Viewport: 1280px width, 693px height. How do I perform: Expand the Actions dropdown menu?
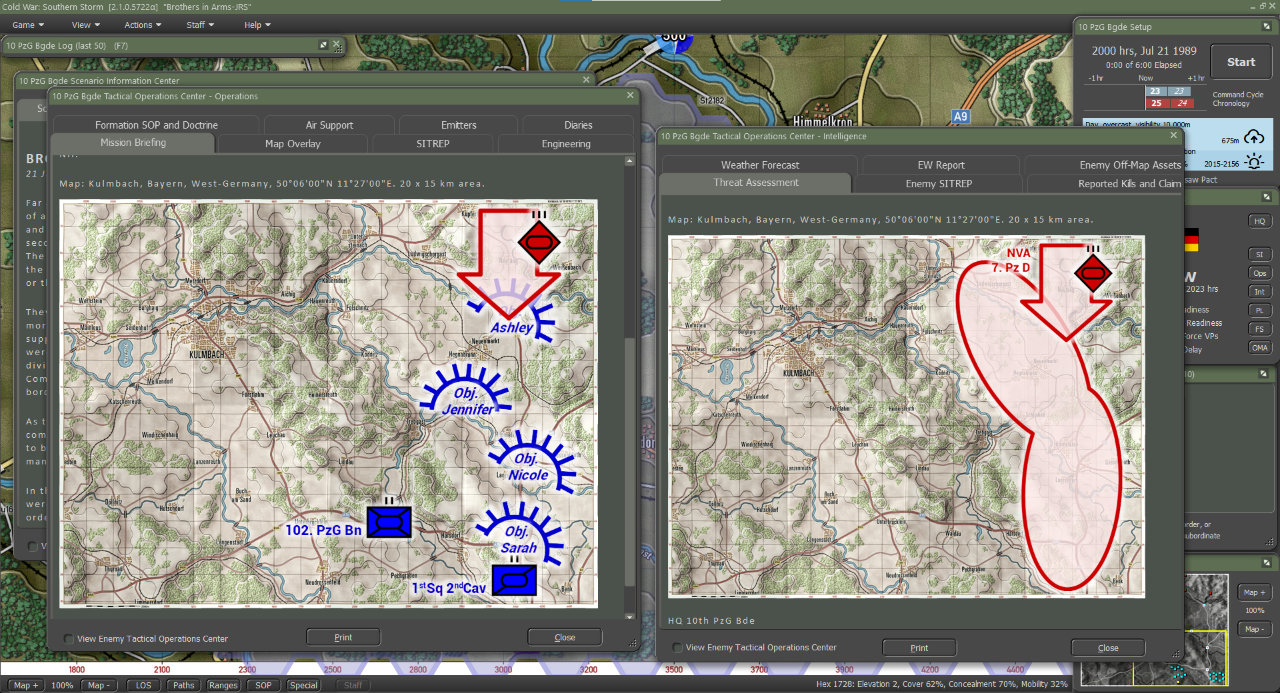143,24
